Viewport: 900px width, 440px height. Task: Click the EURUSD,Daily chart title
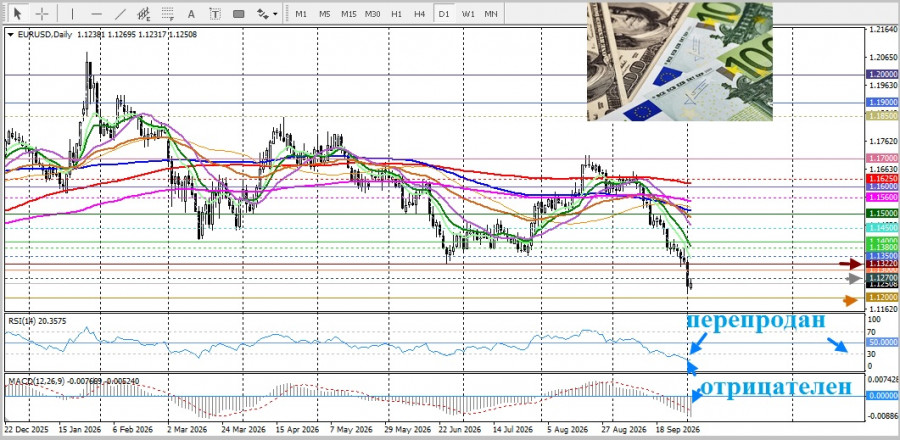point(45,34)
